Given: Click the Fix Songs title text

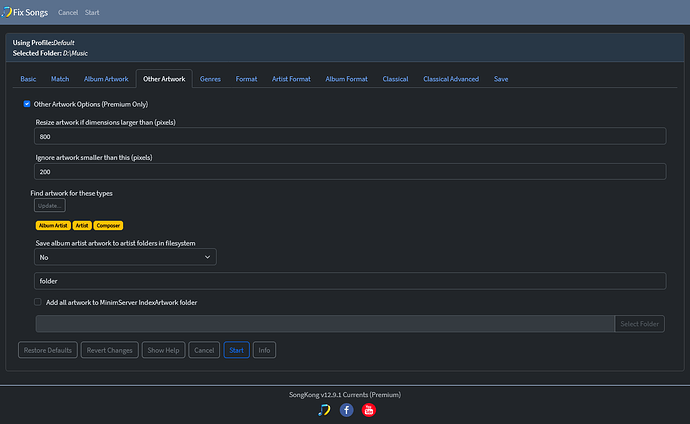Looking at the screenshot, I should click(30, 12).
